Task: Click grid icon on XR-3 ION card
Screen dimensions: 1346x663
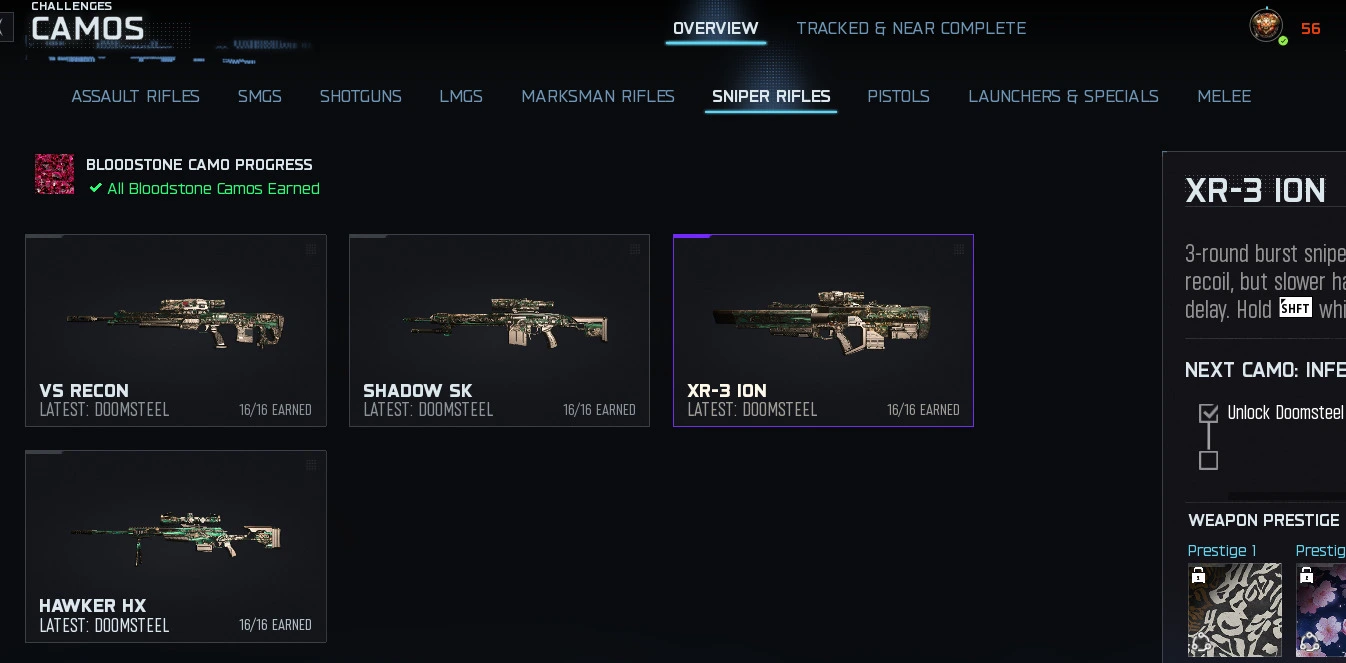Action: (x=959, y=250)
